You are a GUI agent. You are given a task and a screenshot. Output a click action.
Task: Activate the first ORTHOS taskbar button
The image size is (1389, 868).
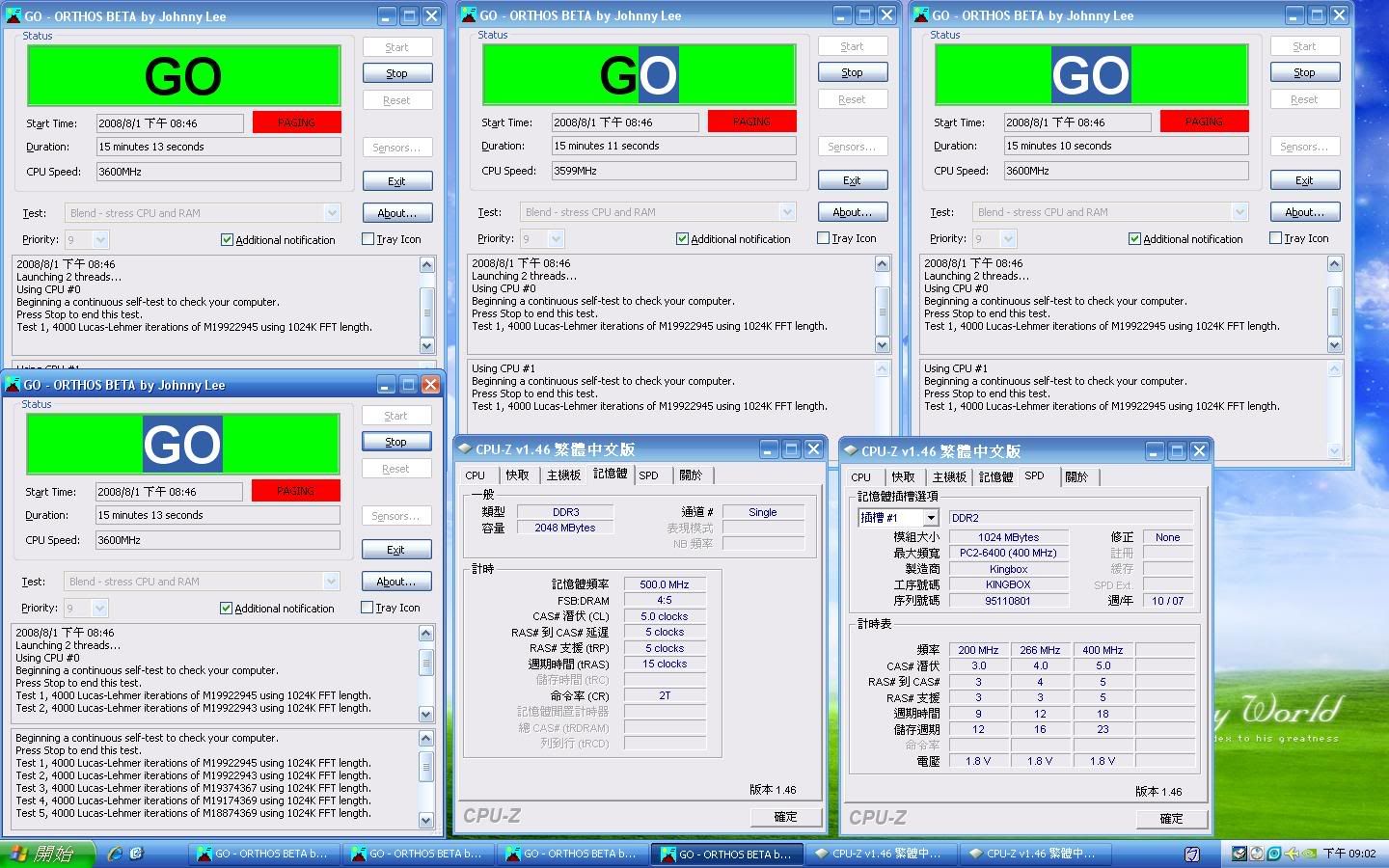coord(262,854)
